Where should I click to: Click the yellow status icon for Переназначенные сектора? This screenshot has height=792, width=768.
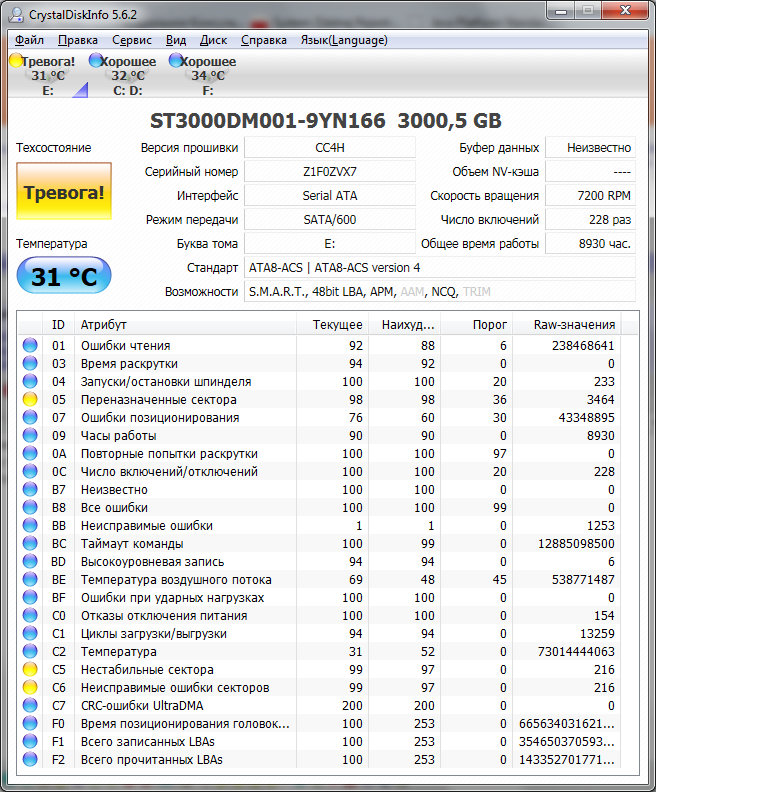(x=30, y=400)
